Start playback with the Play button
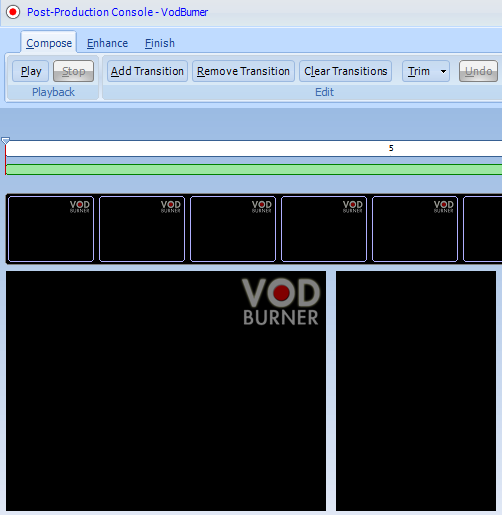Viewport: 502px width, 515px height. coord(31,71)
